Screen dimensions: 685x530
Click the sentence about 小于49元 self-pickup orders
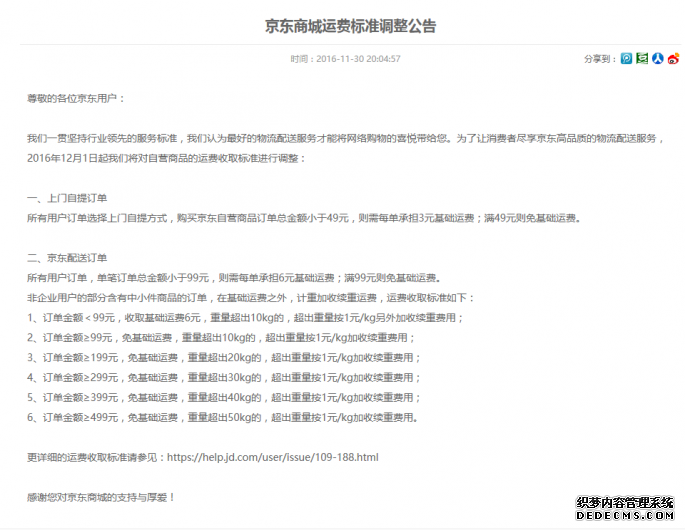(304, 218)
